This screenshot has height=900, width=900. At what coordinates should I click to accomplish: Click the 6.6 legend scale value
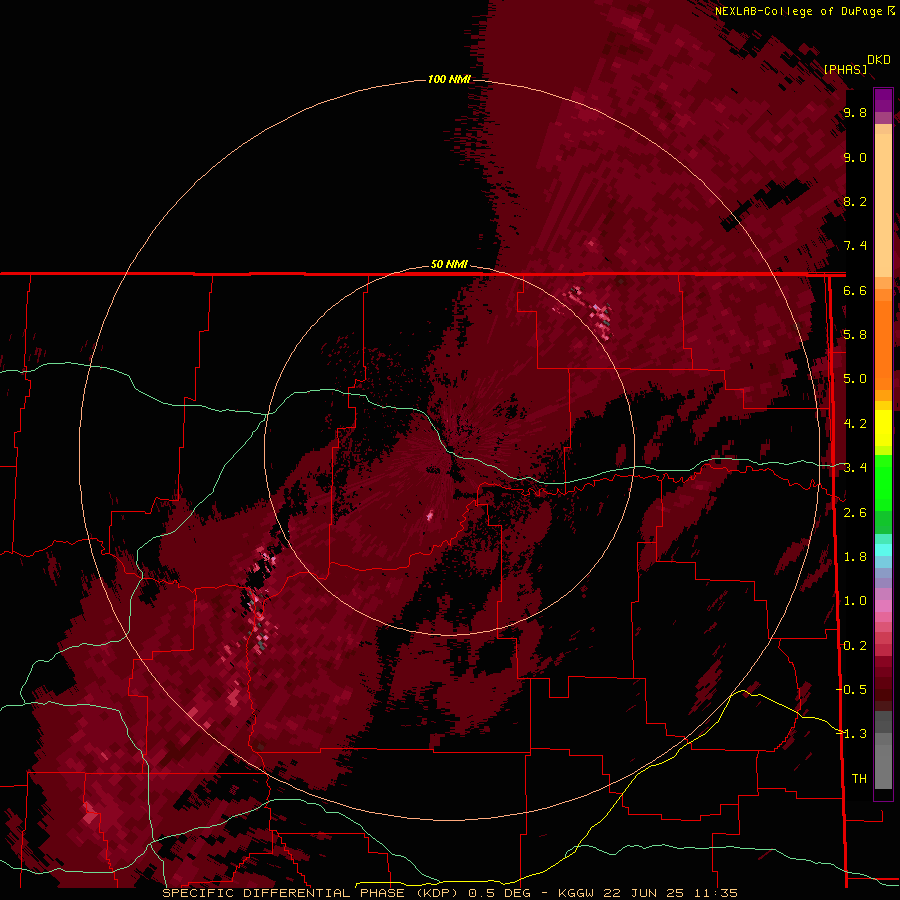tap(855, 291)
